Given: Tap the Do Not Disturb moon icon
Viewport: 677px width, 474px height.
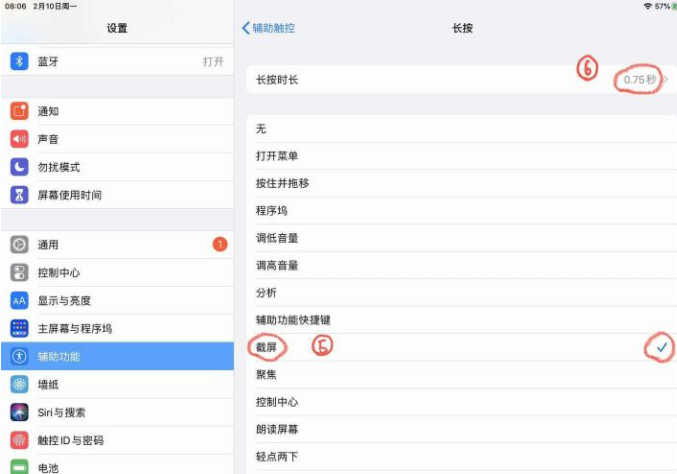Looking at the screenshot, I should point(19,167).
